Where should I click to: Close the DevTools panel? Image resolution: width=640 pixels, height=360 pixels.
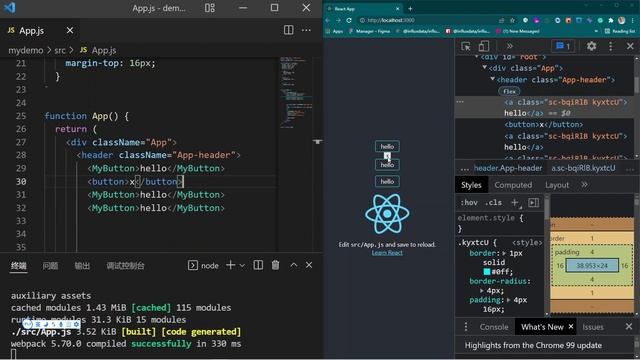630,46
